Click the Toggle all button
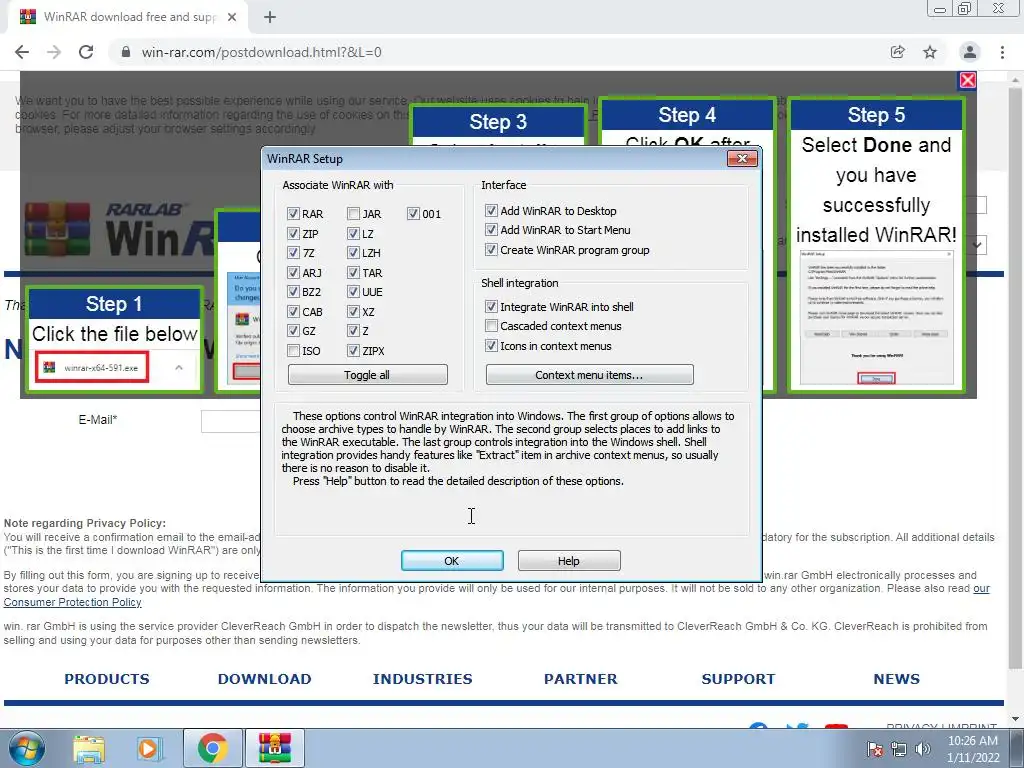This screenshot has height=768, width=1024. pyautogui.click(x=368, y=375)
